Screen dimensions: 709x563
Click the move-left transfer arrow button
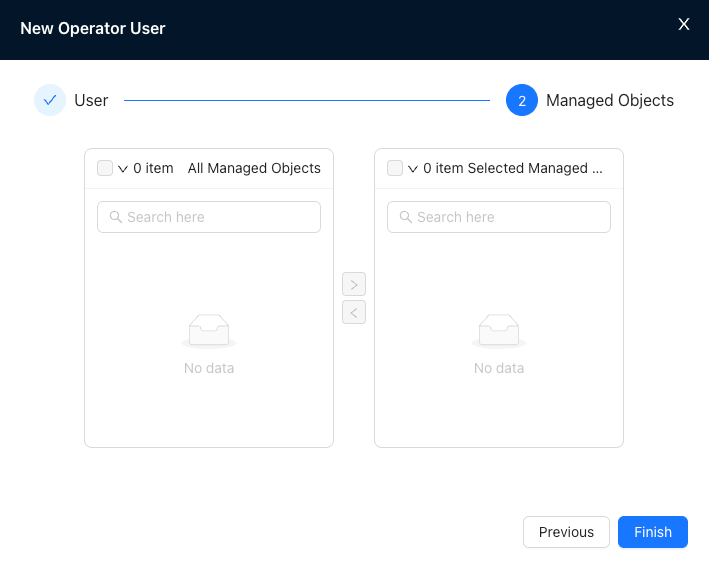pyautogui.click(x=354, y=312)
